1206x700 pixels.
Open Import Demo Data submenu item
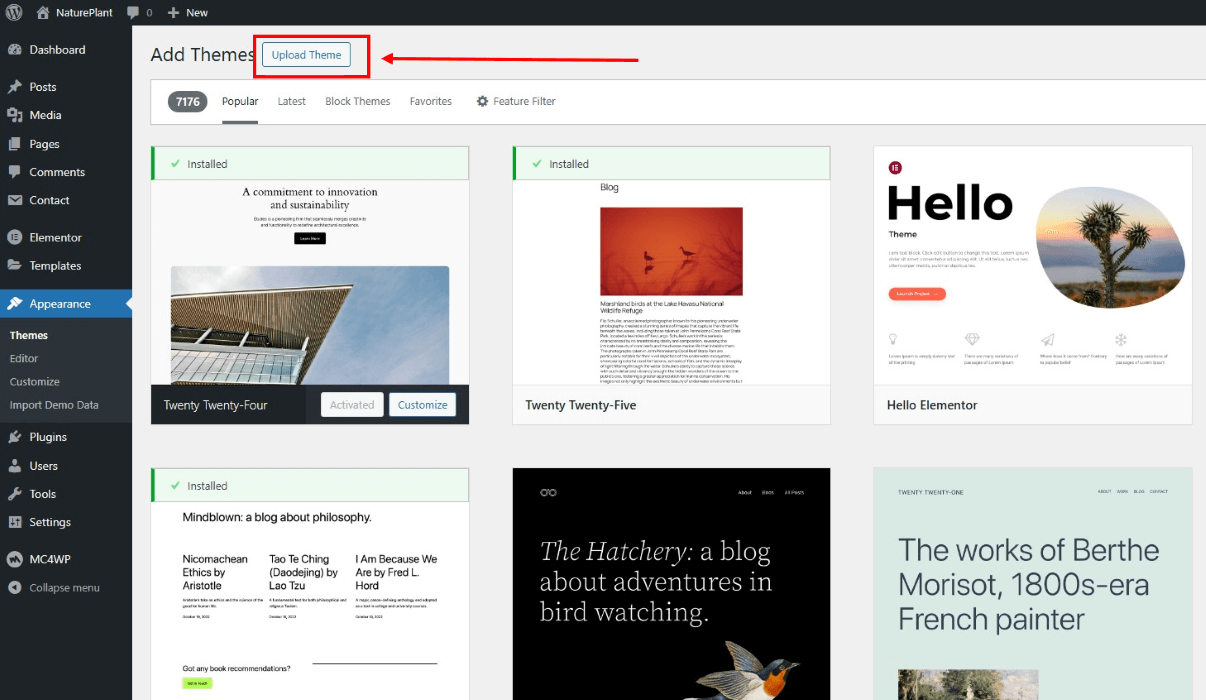[x=54, y=405]
